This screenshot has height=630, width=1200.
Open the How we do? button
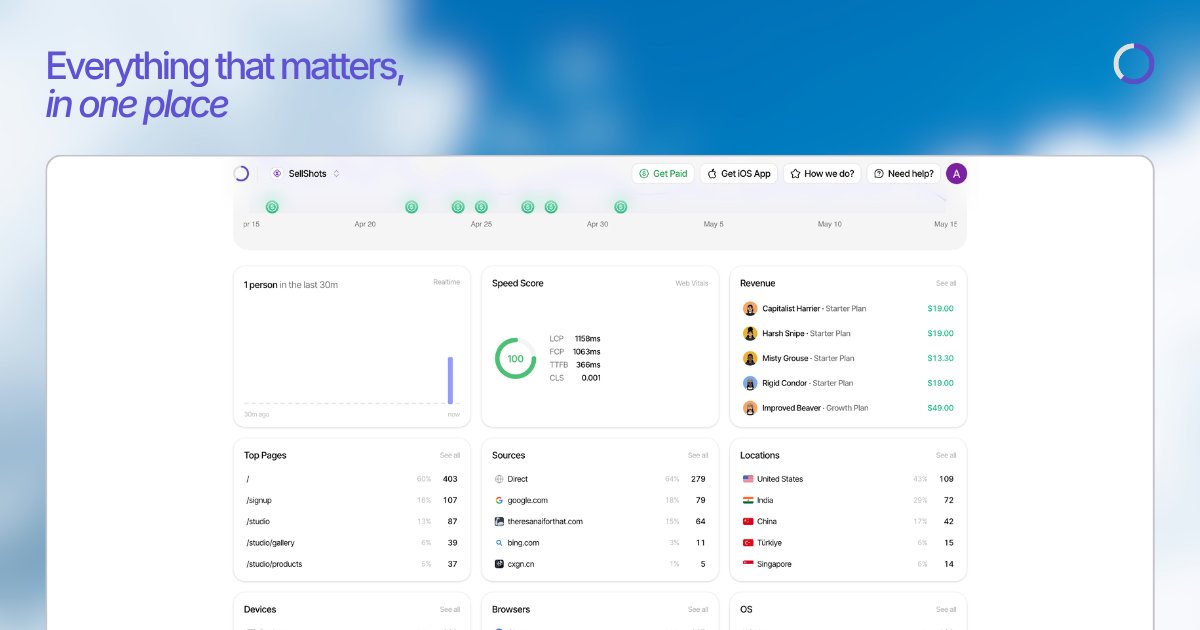pos(822,173)
